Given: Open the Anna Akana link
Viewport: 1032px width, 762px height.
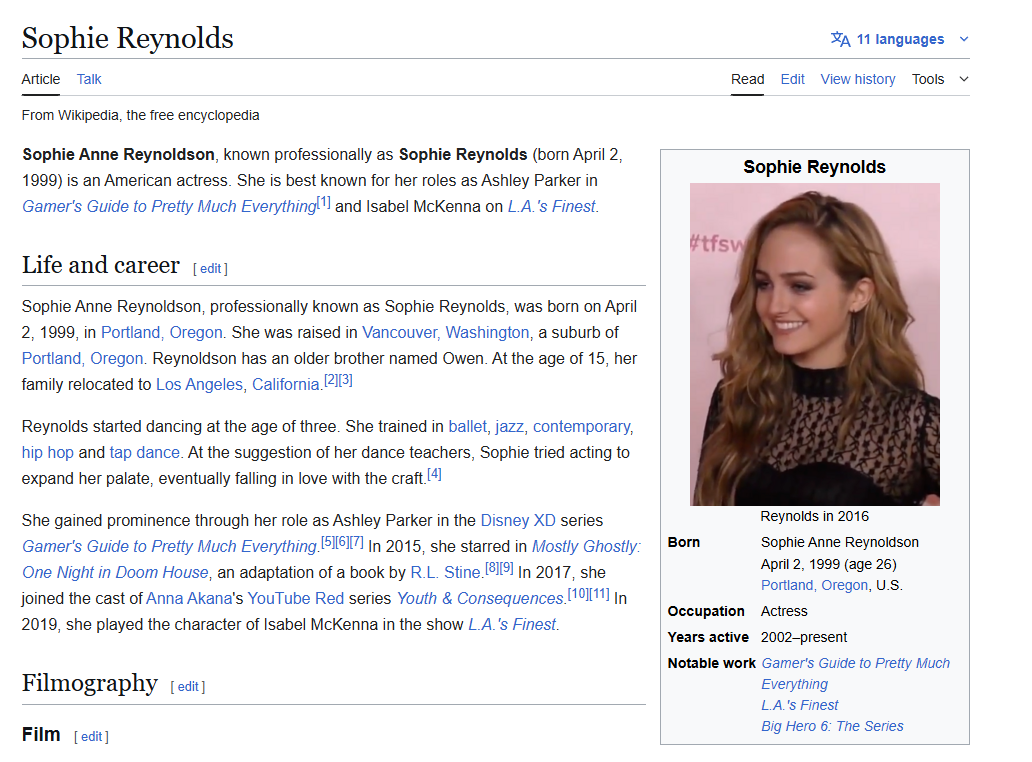Looking at the screenshot, I should [x=189, y=598].
